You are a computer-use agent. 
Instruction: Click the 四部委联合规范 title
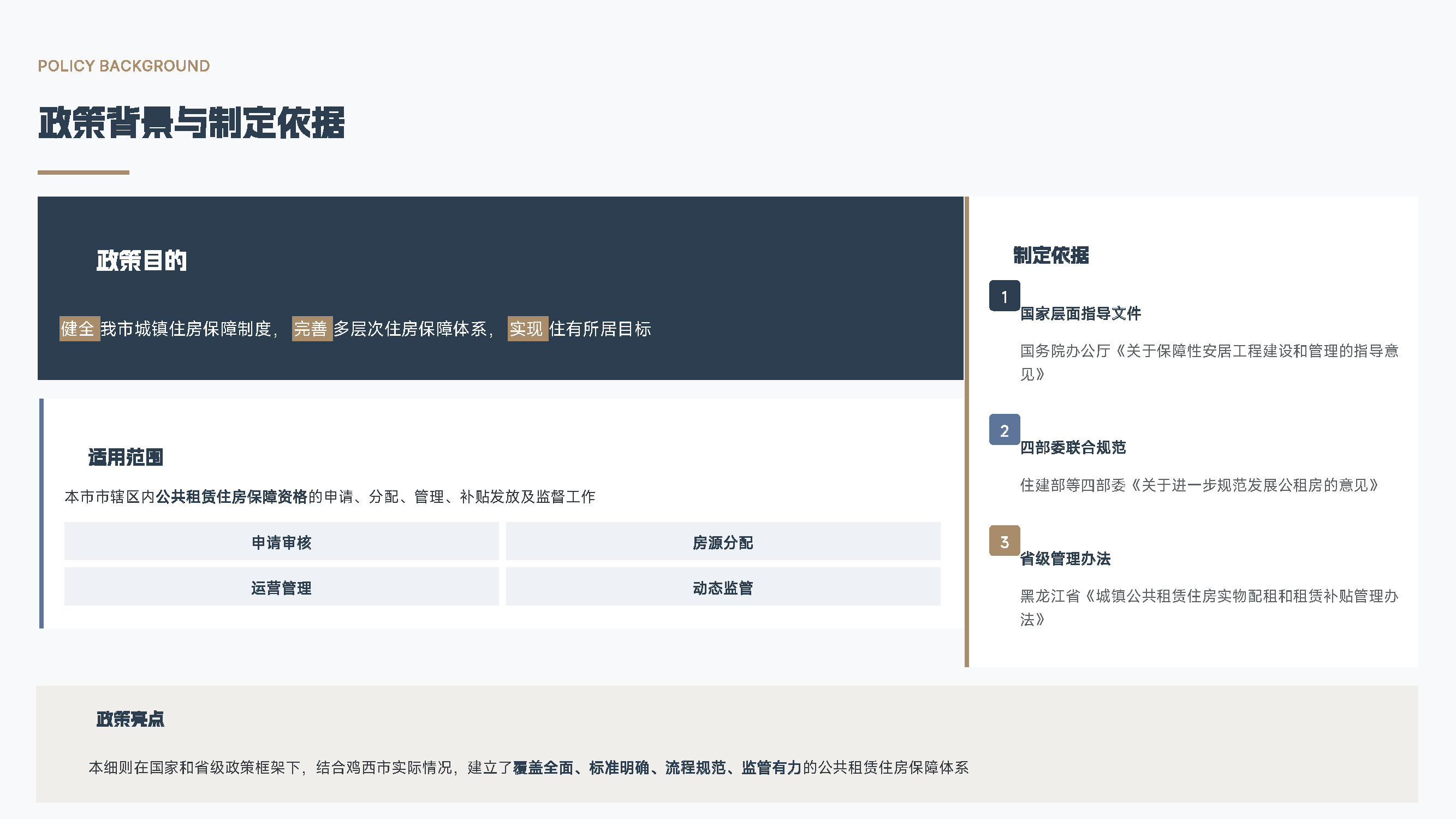point(1072,447)
